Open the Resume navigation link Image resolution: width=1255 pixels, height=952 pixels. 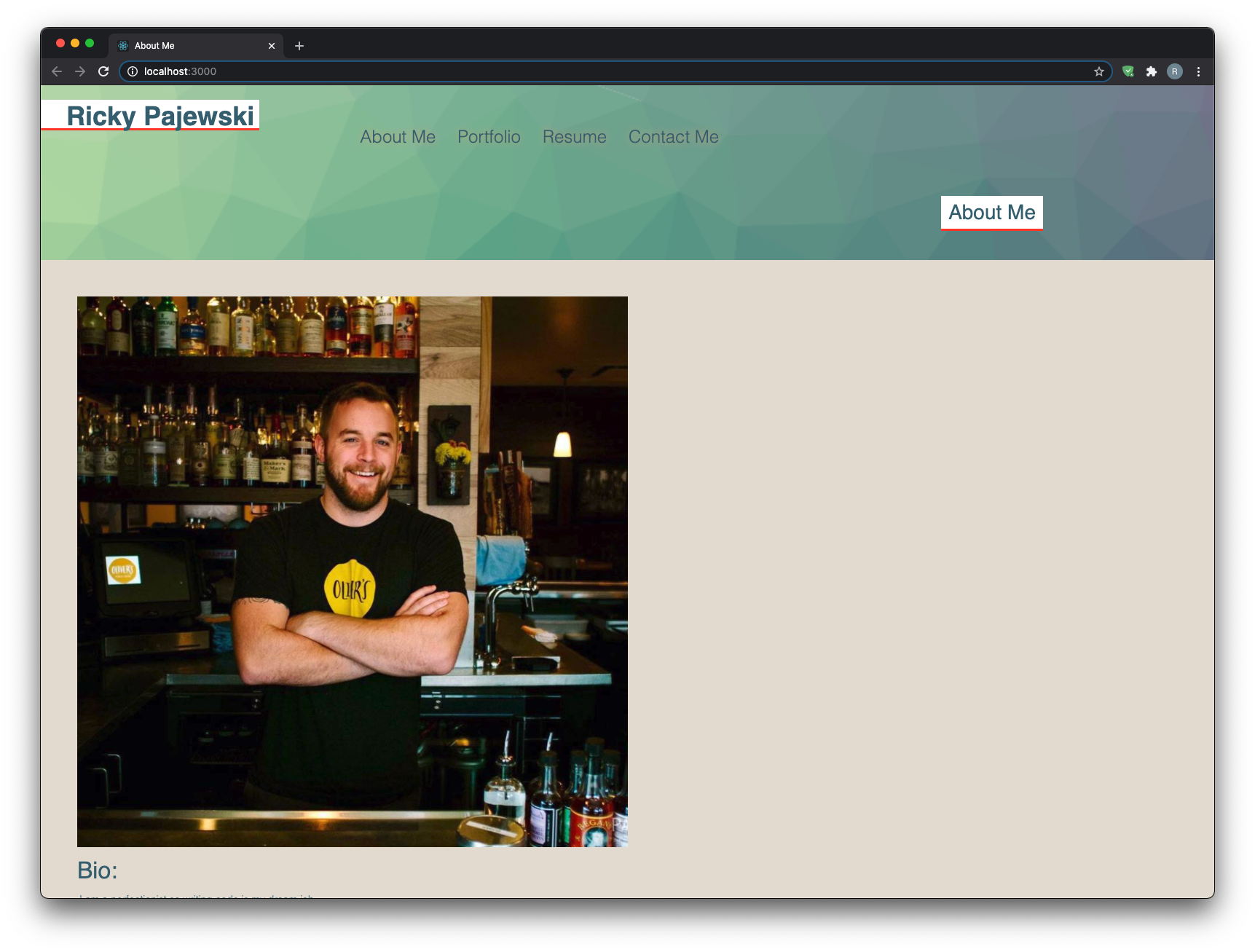(575, 137)
